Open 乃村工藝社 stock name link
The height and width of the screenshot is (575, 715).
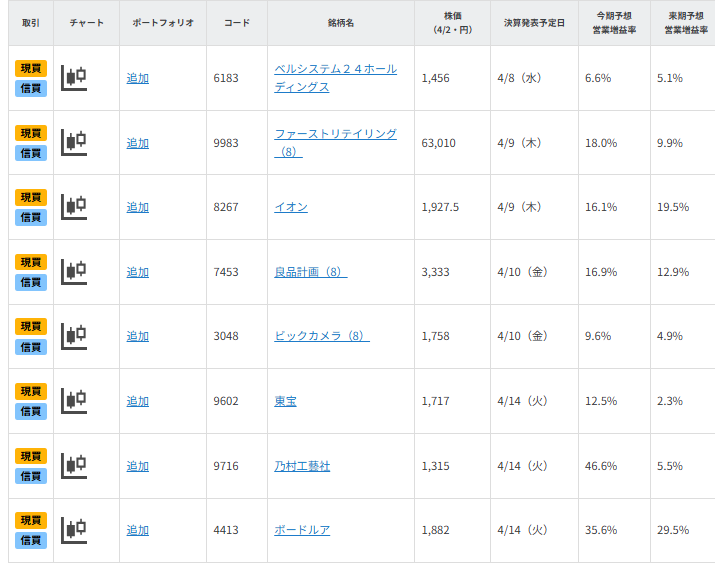pos(302,466)
